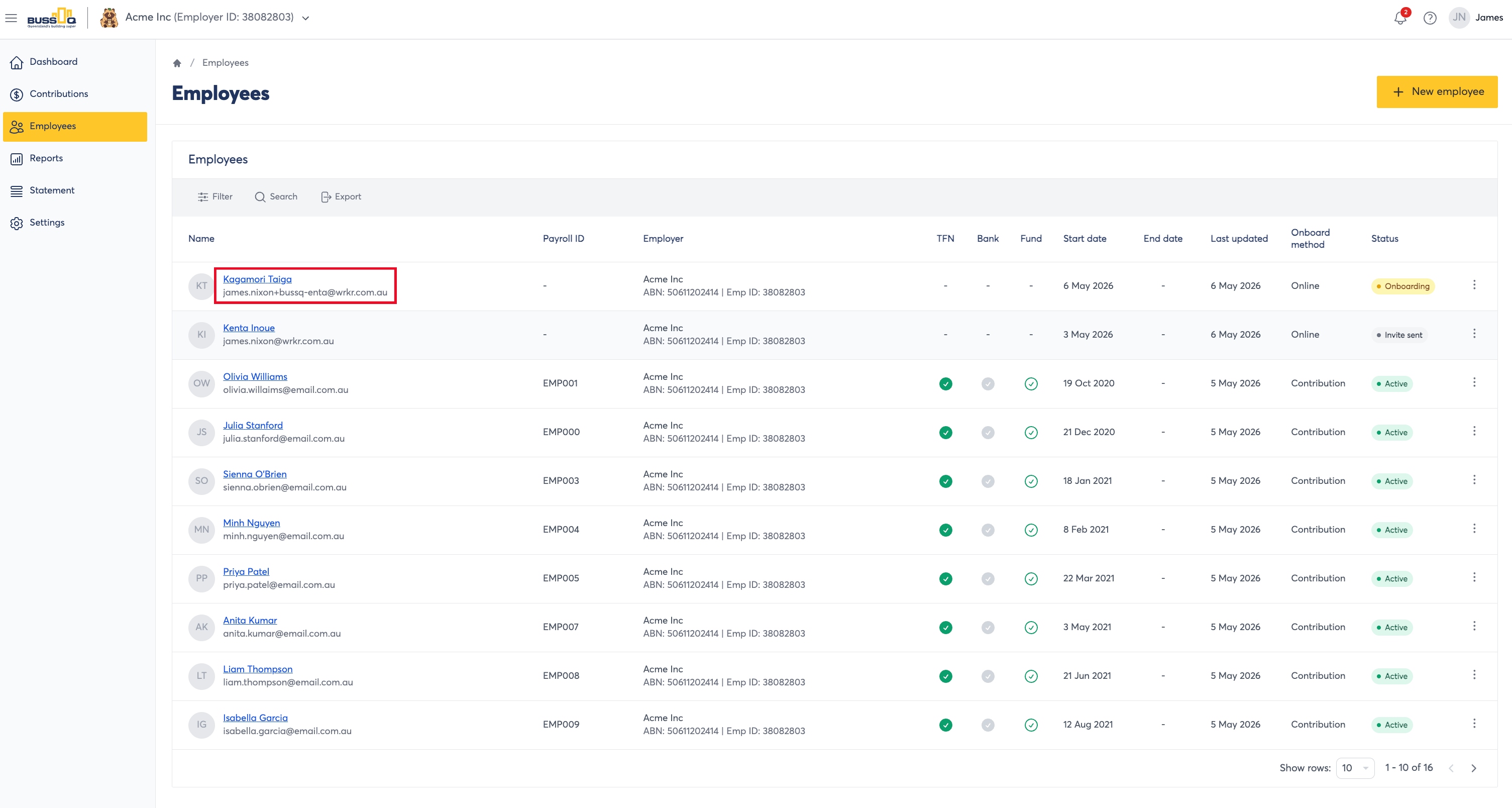Screen dimensions: 1512x808
Task: Open Settings in the sidebar
Action: point(47,223)
